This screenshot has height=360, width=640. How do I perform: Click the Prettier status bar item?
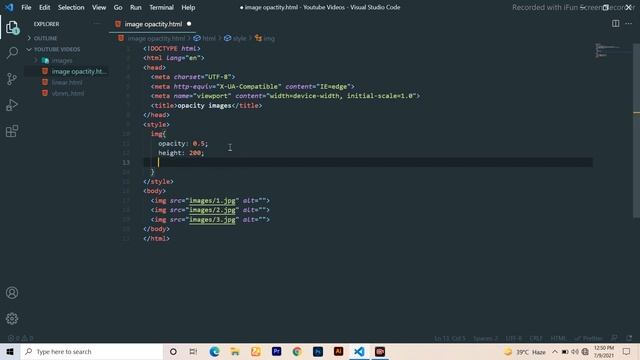click(x=588, y=338)
